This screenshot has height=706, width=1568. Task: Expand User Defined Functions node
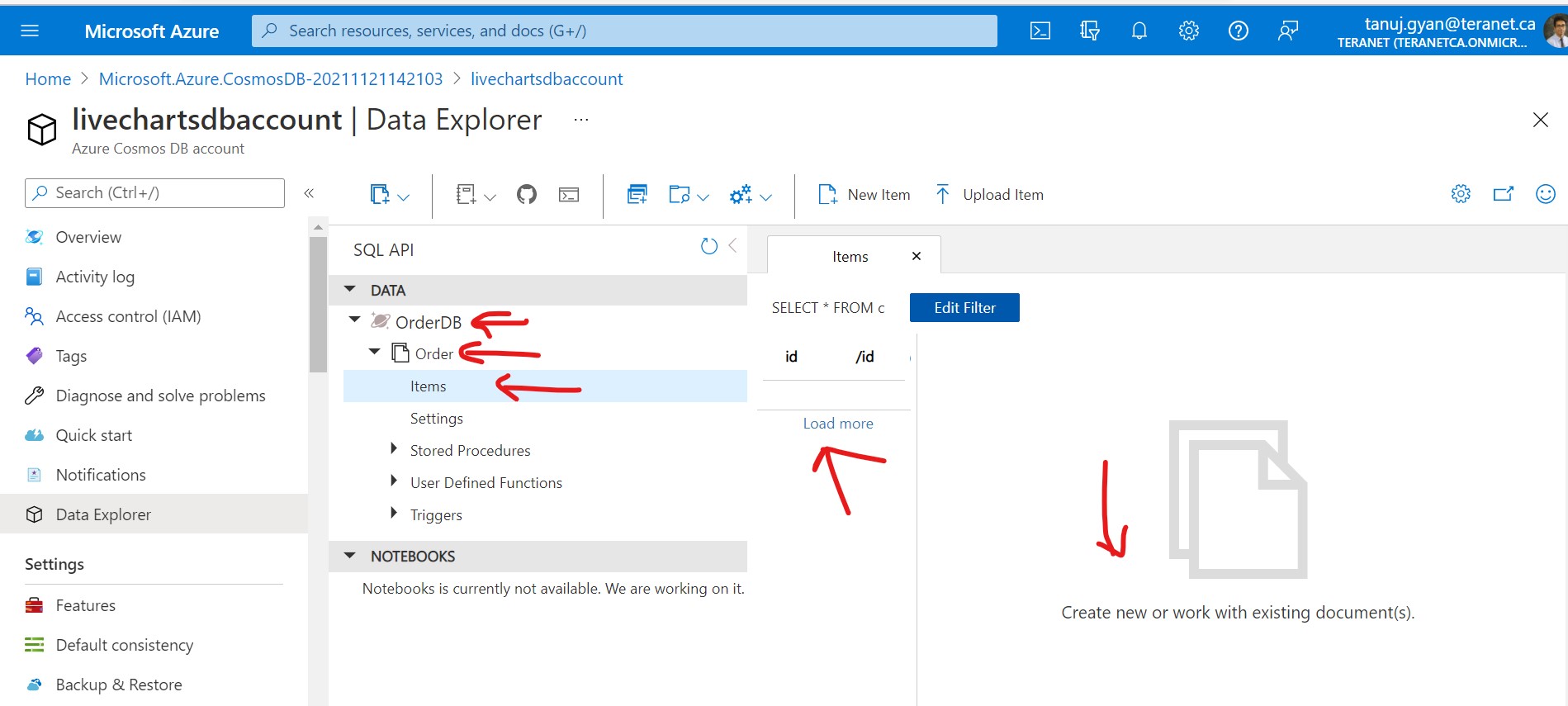coord(394,481)
